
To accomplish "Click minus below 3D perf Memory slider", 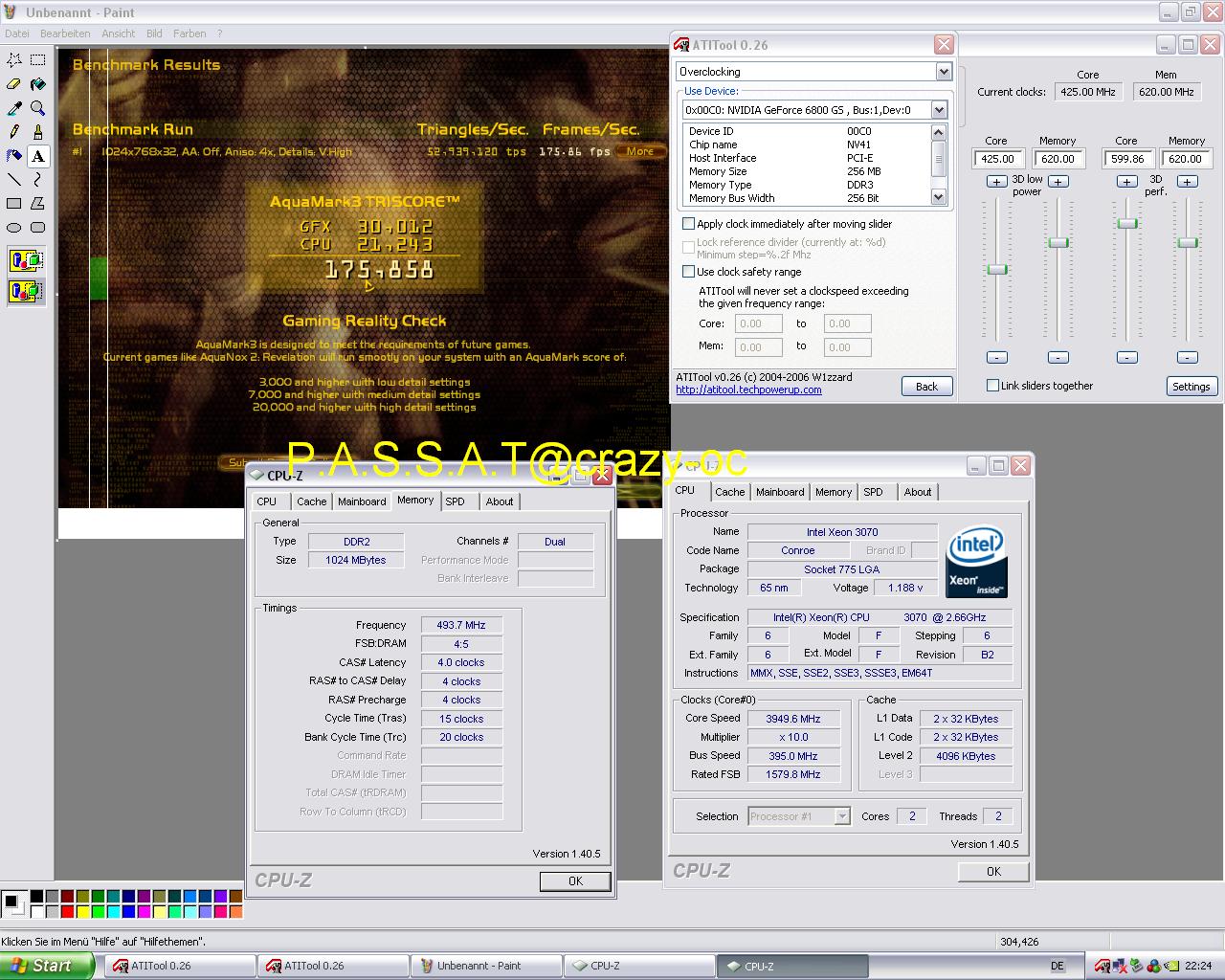I will pos(1188,357).
